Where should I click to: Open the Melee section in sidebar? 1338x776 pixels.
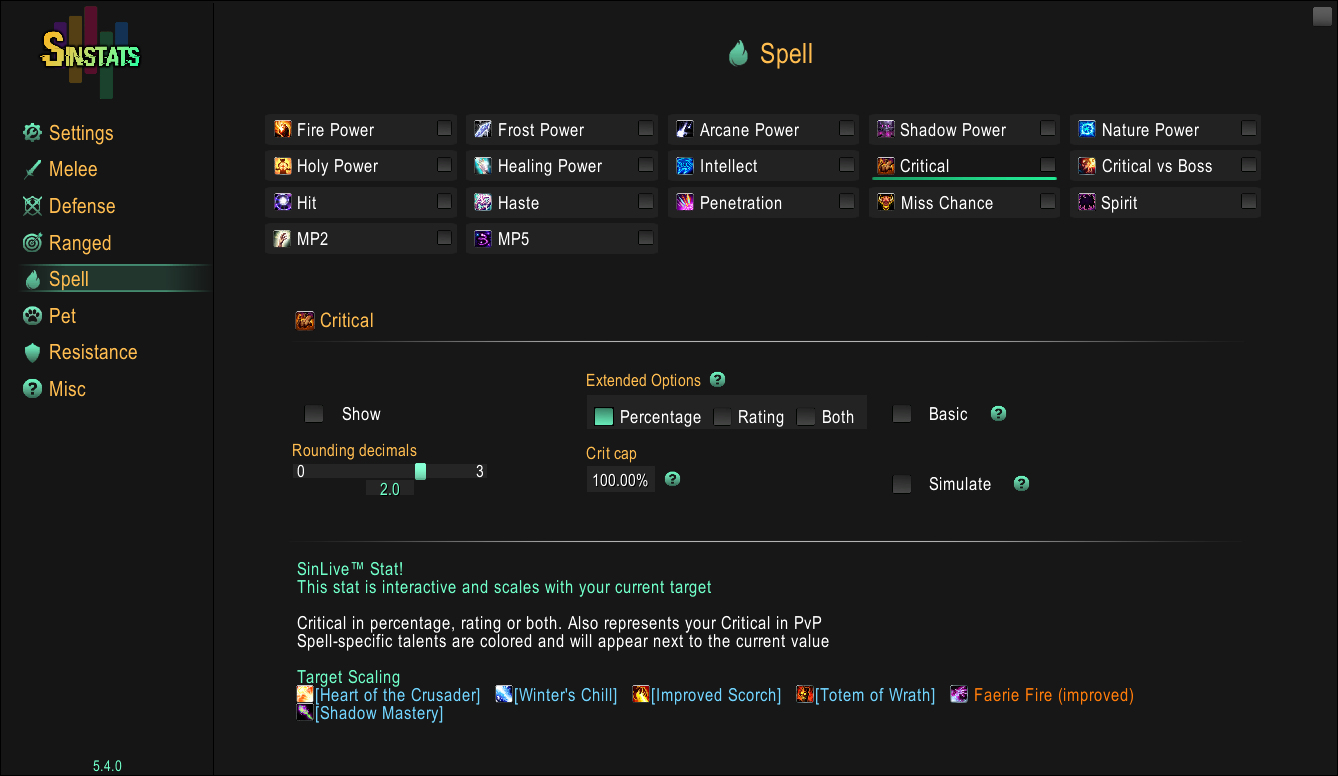click(73, 170)
